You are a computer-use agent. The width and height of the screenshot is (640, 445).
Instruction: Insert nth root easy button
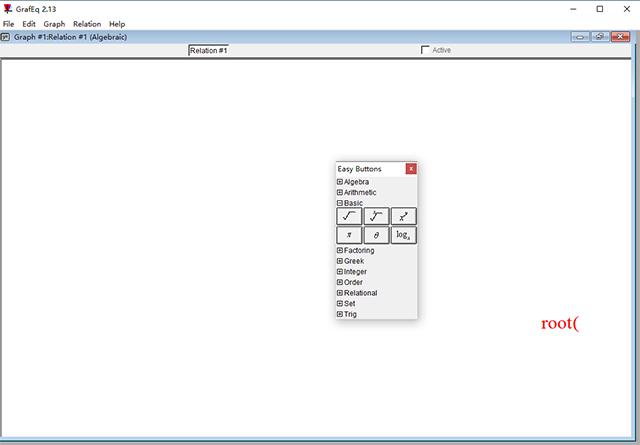coord(376,216)
